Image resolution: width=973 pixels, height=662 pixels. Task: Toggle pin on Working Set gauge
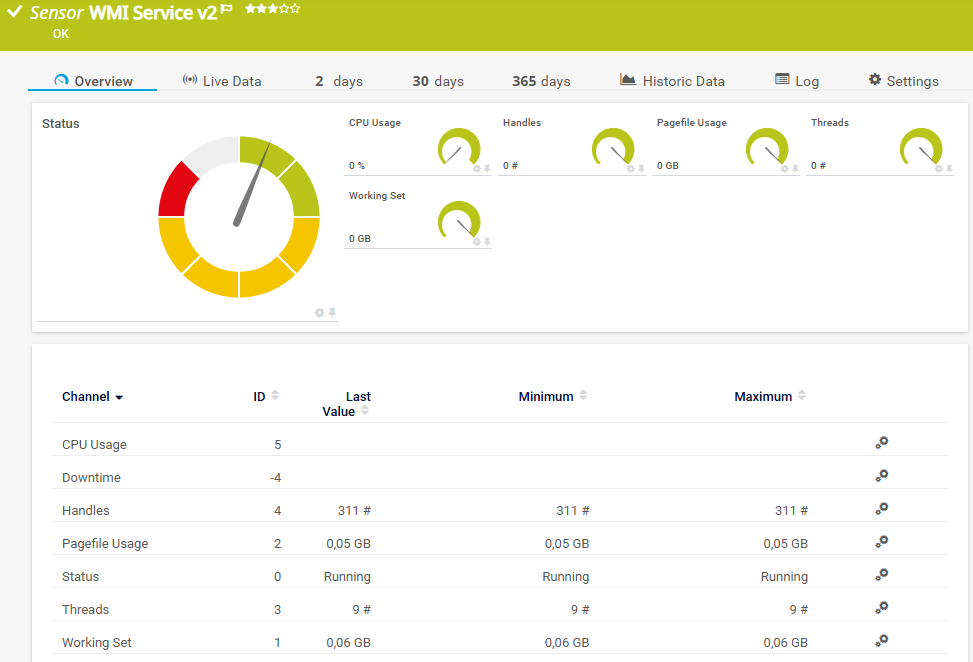pyautogui.click(x=487, y=241)
